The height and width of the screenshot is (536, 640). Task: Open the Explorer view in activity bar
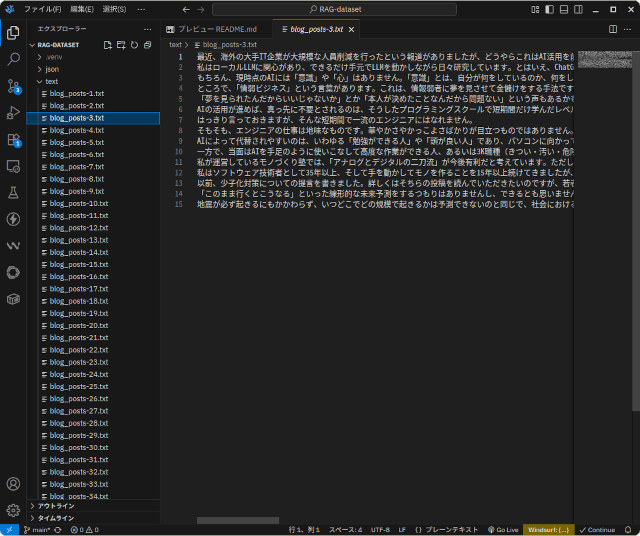[x=13, y=33]
